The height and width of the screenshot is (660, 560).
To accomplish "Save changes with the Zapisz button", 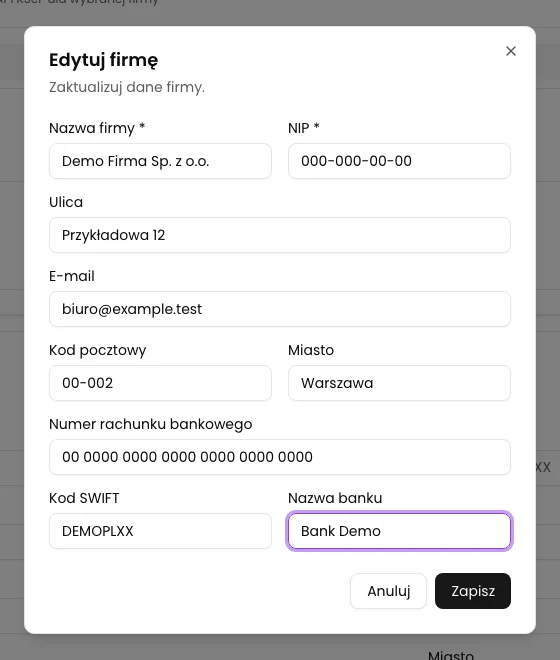I will pyautogui.click(x=473, y=591).
